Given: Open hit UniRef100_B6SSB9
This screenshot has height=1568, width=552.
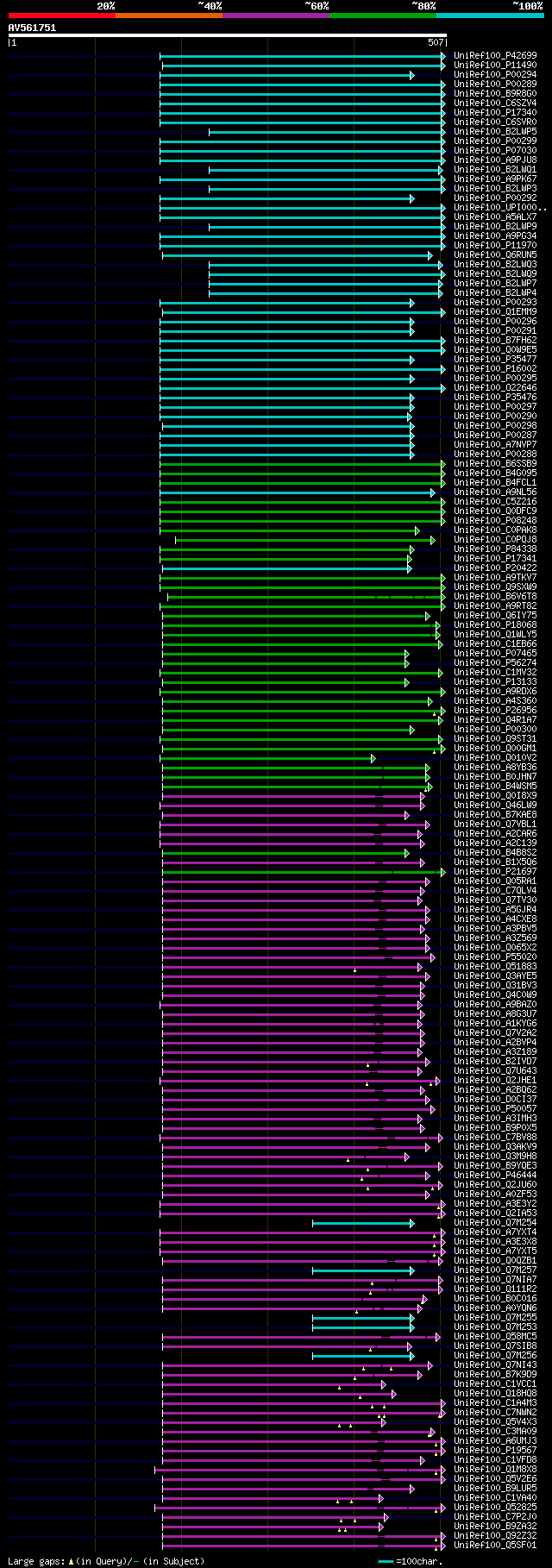Looking at the screenshot, I should pyautogui.click(x=495, y=463).
